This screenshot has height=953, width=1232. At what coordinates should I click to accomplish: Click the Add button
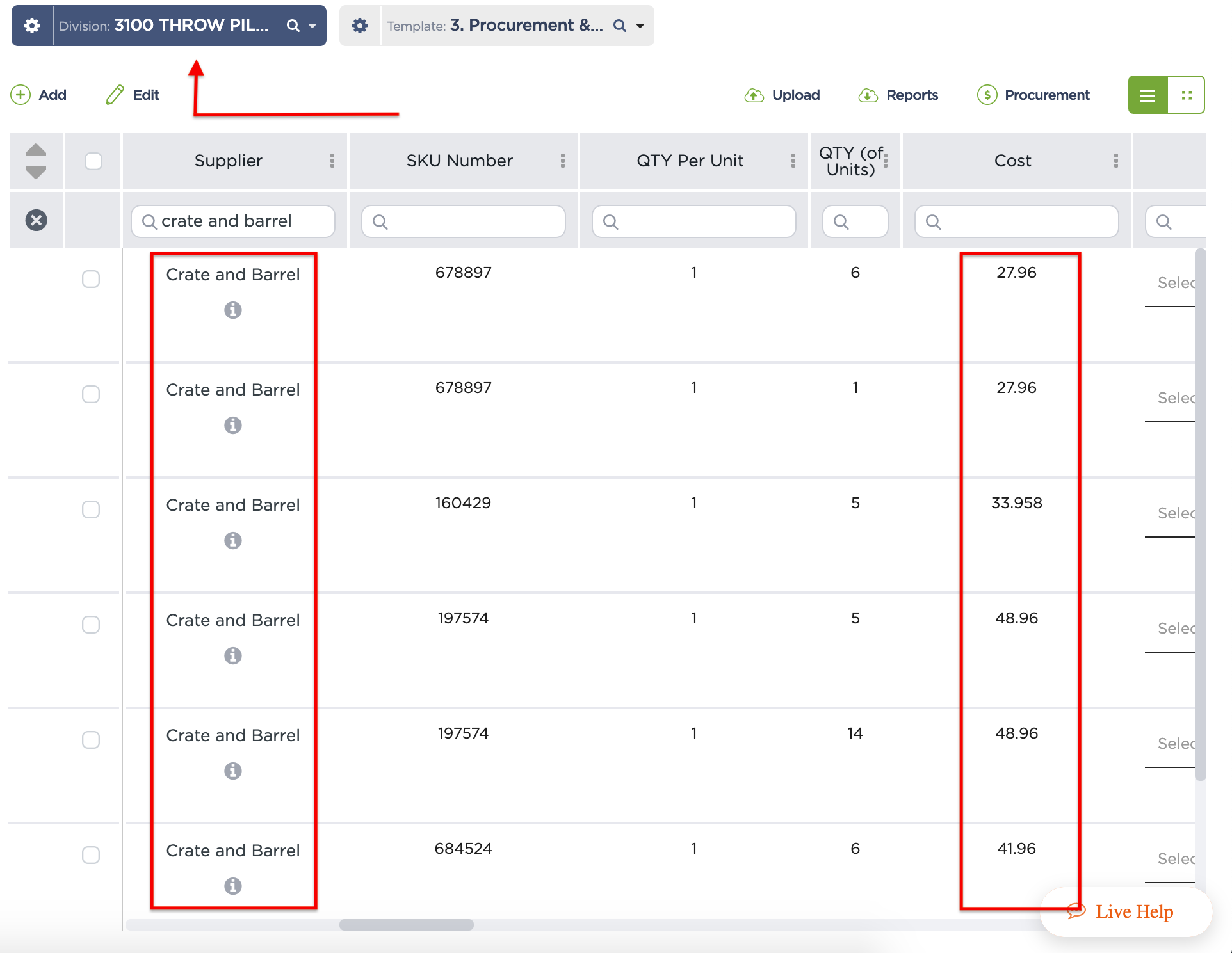[x=38, y=95]
